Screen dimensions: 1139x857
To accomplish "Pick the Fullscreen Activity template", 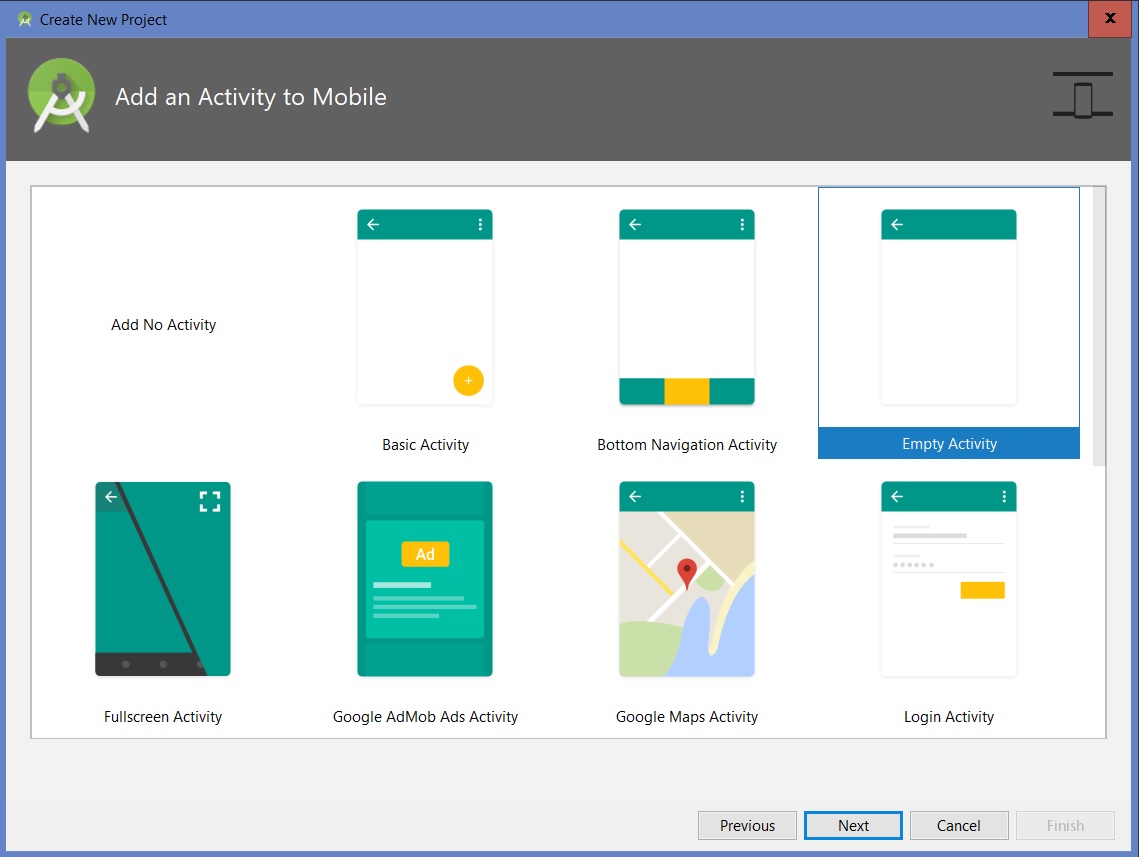I will click(163, 580).
